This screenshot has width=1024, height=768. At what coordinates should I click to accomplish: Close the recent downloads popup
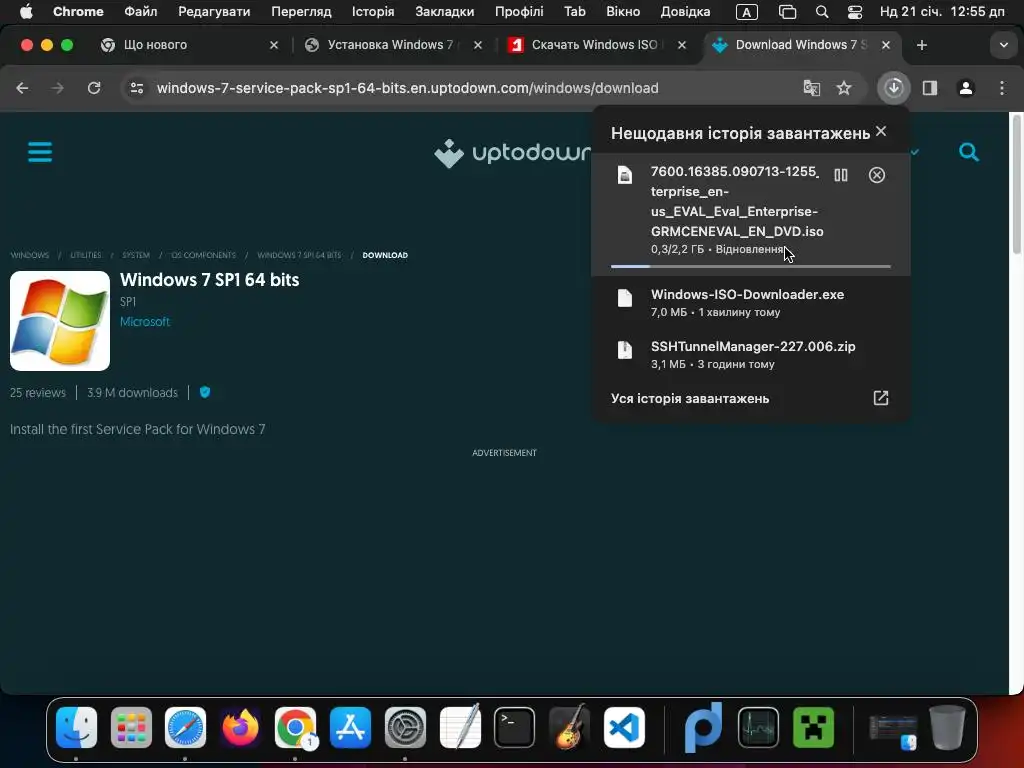[881, 131]
